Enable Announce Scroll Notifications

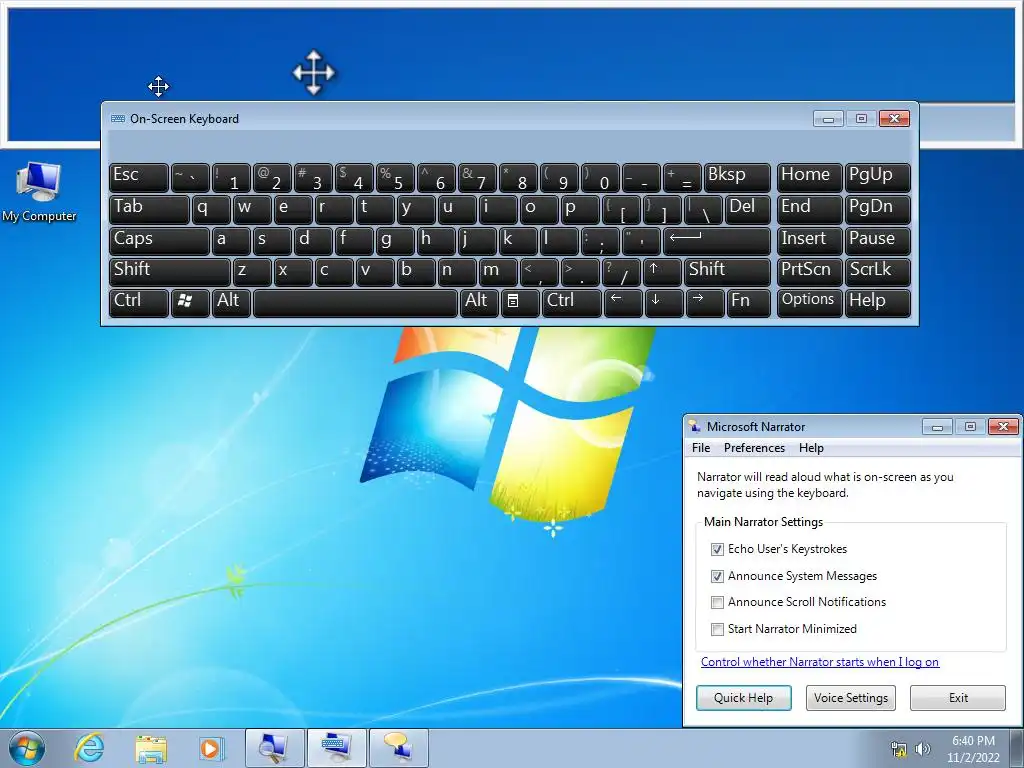click(717, 602)
